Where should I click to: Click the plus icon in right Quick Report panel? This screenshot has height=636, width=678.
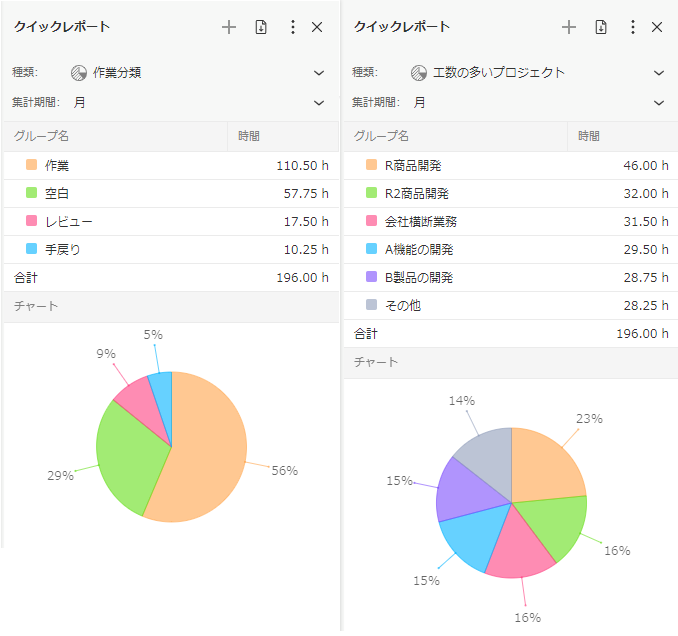[569, 27]
